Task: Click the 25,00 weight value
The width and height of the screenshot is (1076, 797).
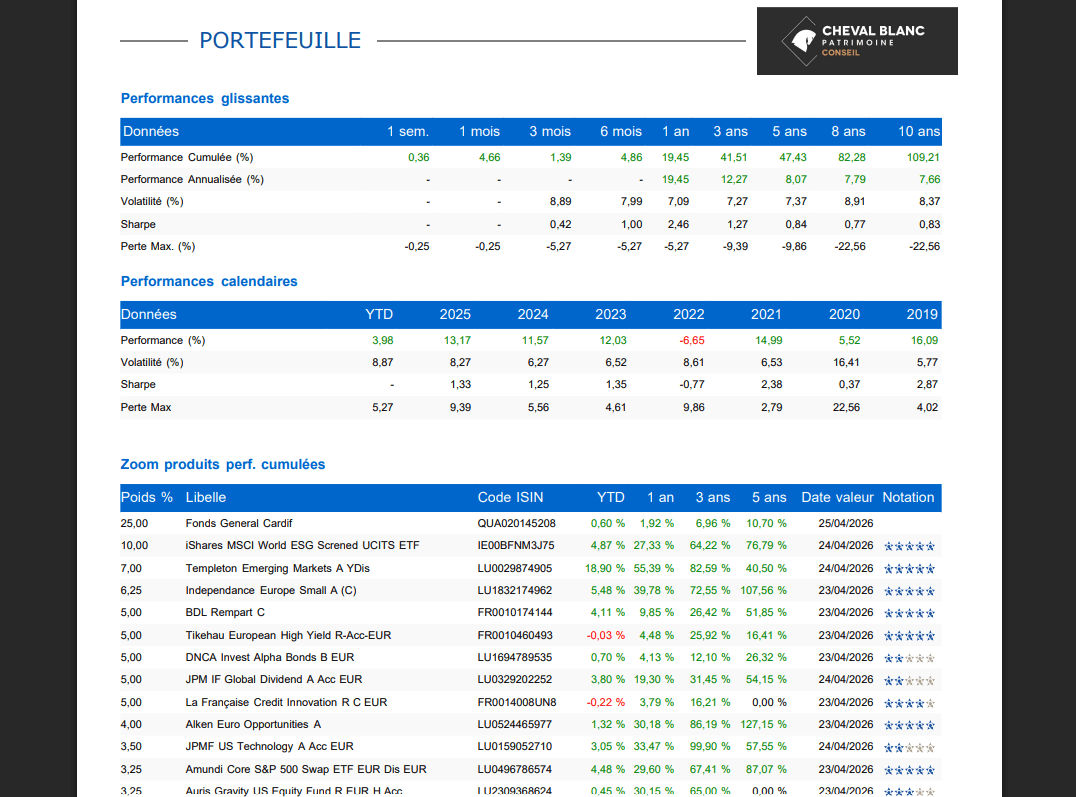Action: pyautogui.click(x=134, y=523)
